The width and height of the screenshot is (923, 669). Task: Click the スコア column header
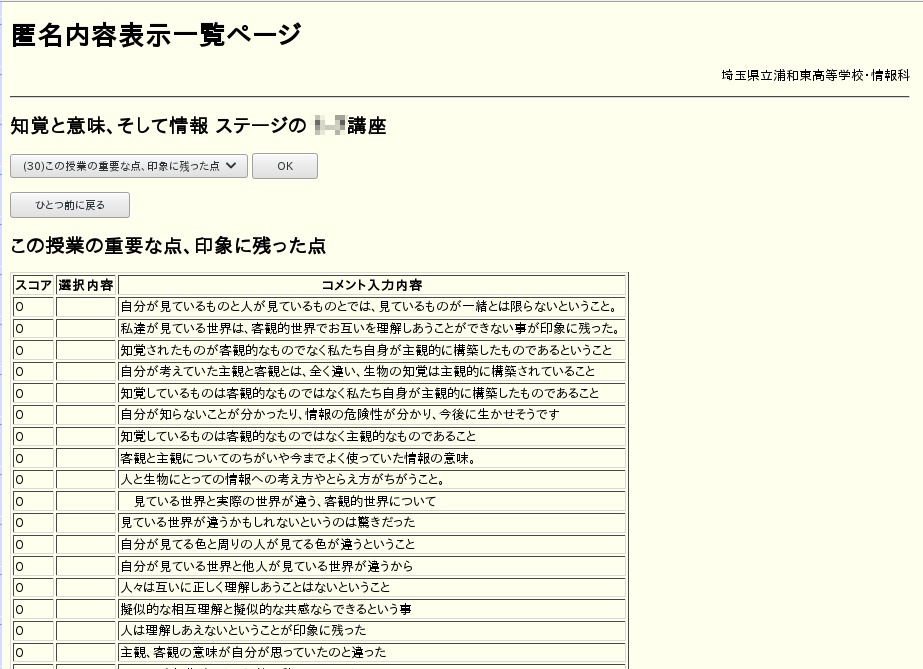pos(33,285)
